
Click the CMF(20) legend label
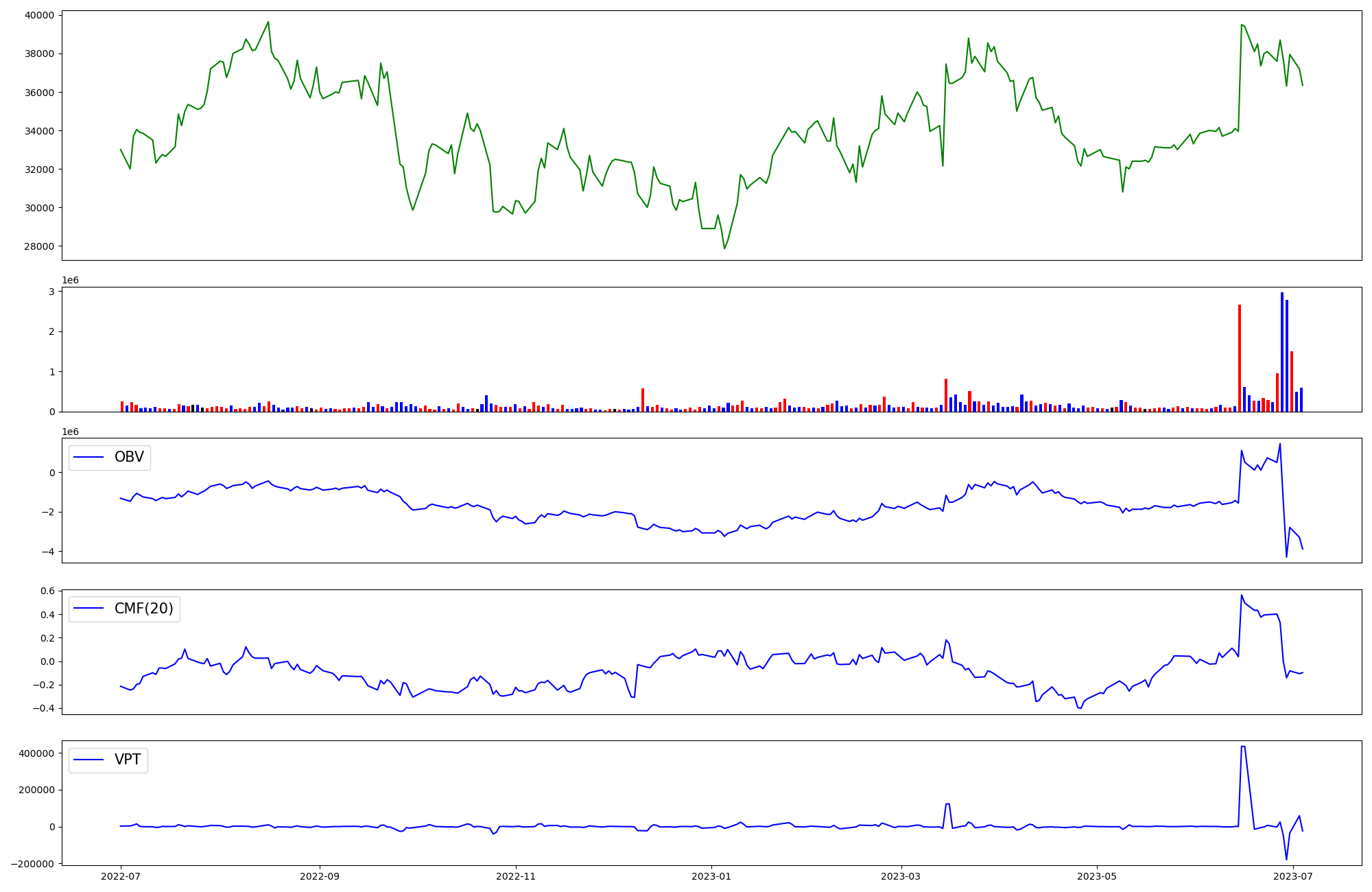(143, 609)
